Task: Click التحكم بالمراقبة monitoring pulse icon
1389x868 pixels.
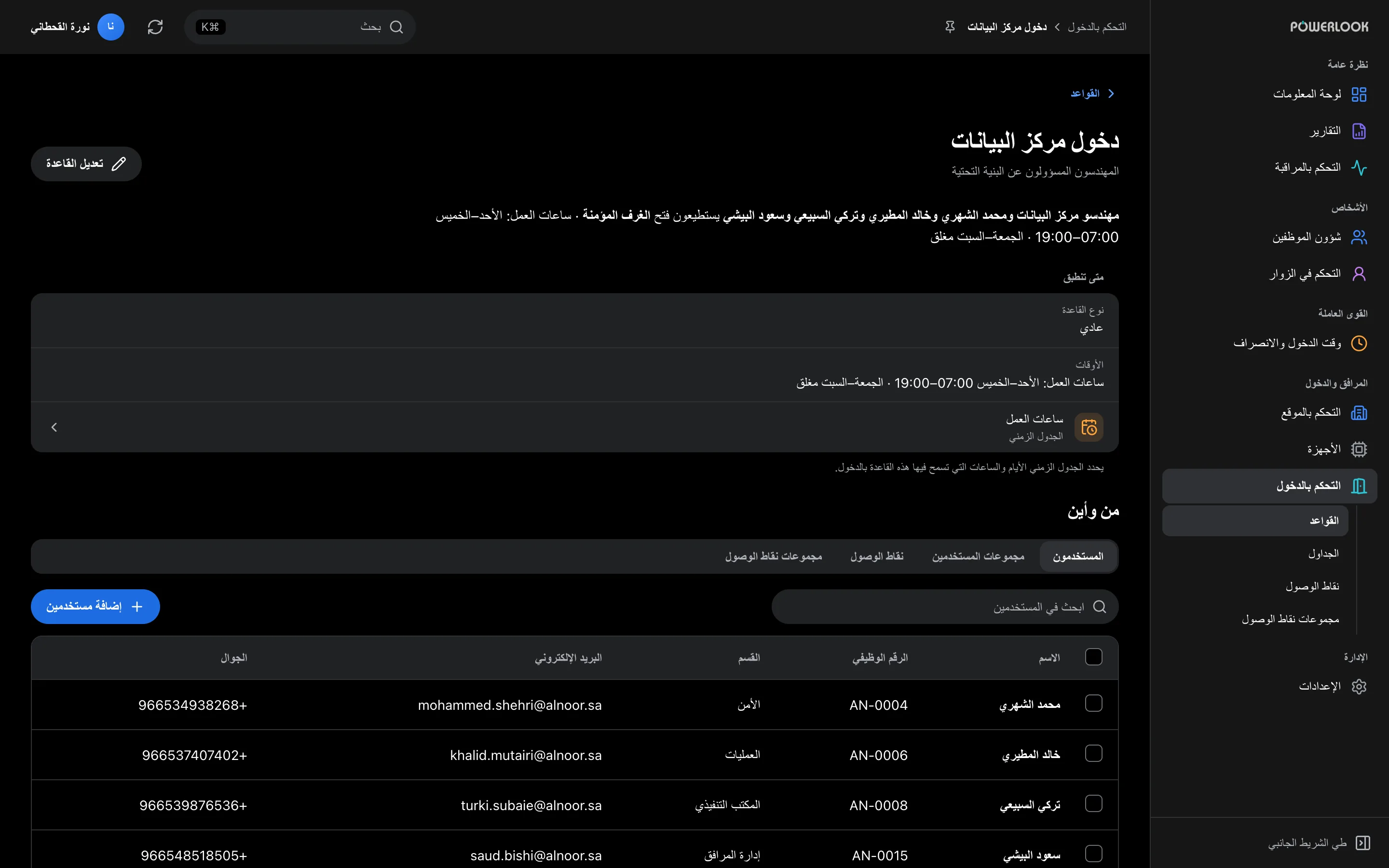Action: 1359,168
